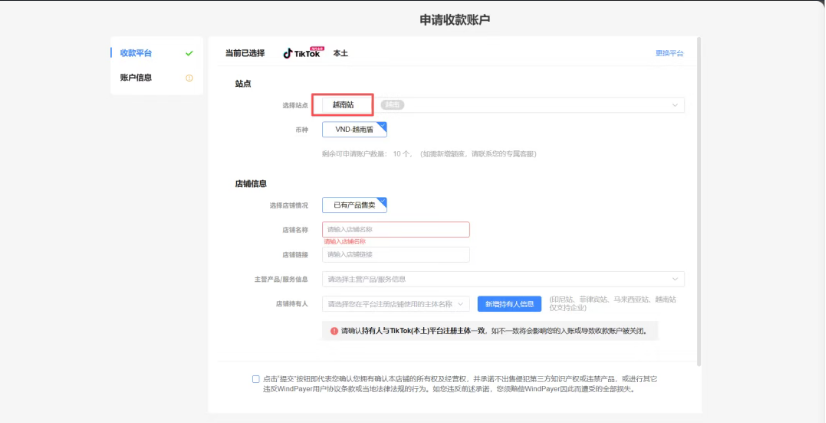
Task: Focus the 店铺名称 input field
Action: 396,230
